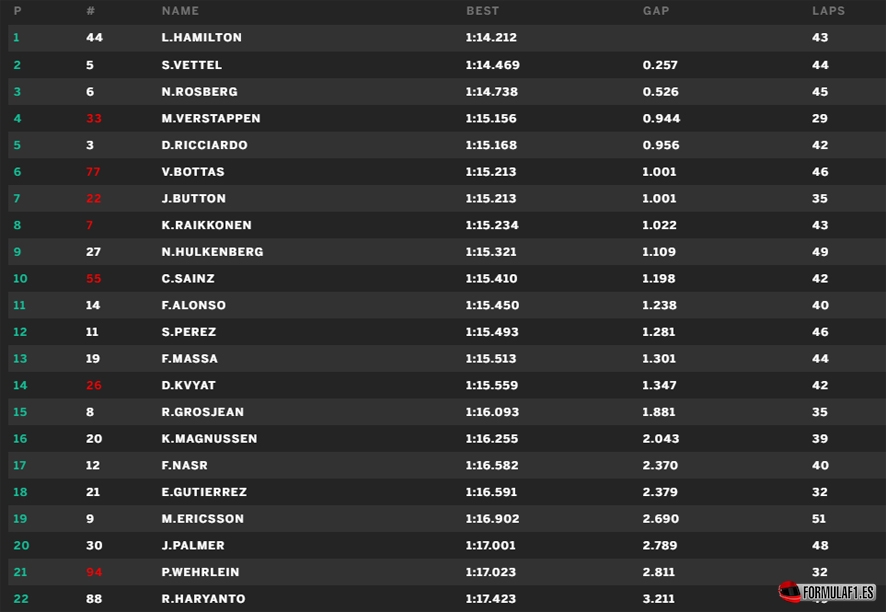
Task: Select the L.HAMILTON row name
Action: tap(202, 37)
